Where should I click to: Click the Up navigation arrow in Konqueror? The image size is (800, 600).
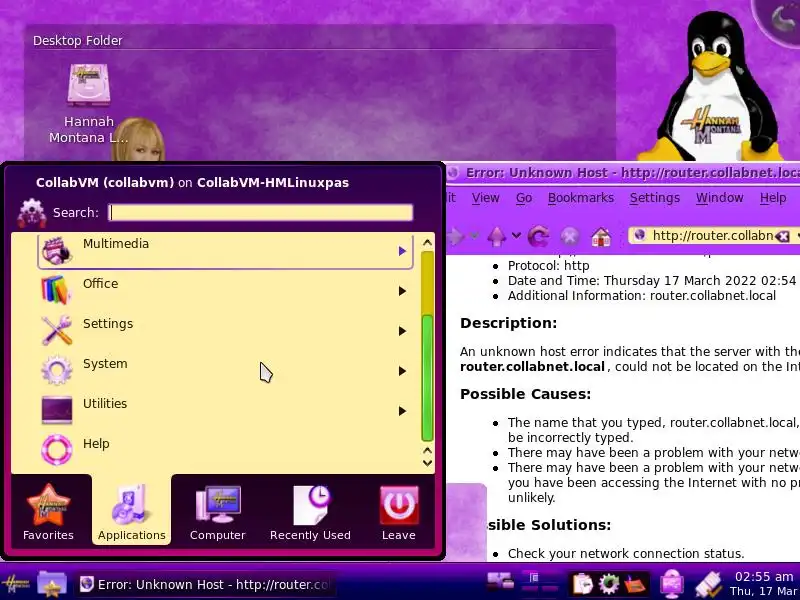tap(496, 236)
